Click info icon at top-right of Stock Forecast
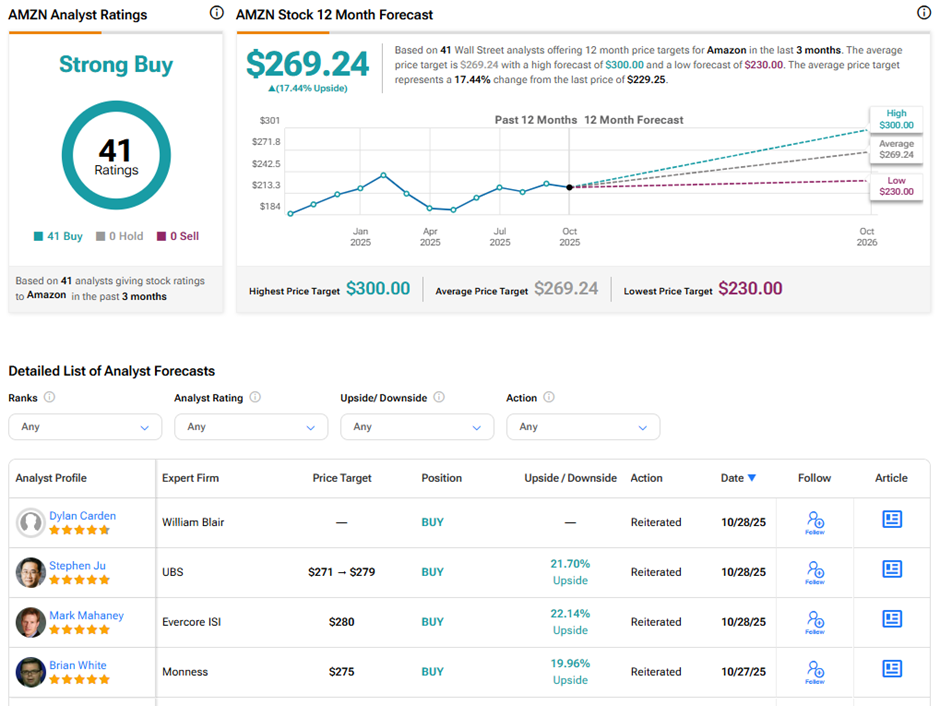940x706 pixels. (x=924, y=13)
